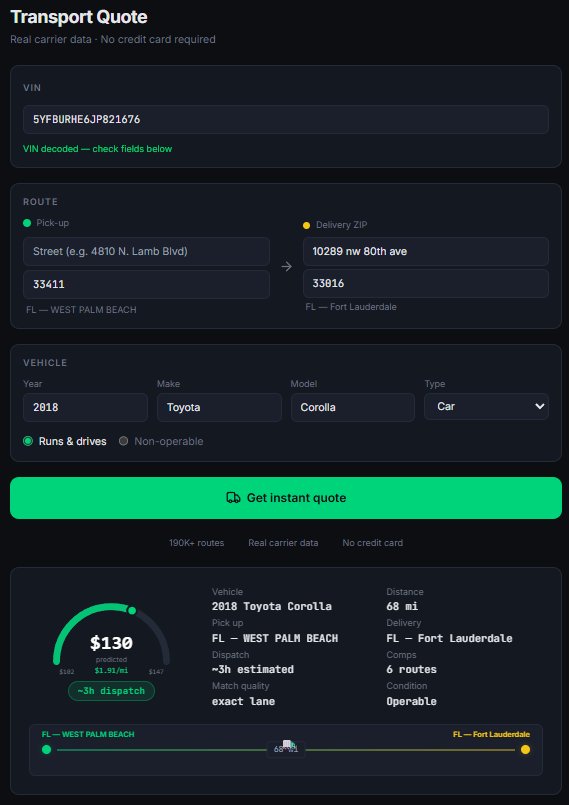569x805 pixels.
Task: Click the pick-up ZIP field 33411
Action: (x=146, y=284)
